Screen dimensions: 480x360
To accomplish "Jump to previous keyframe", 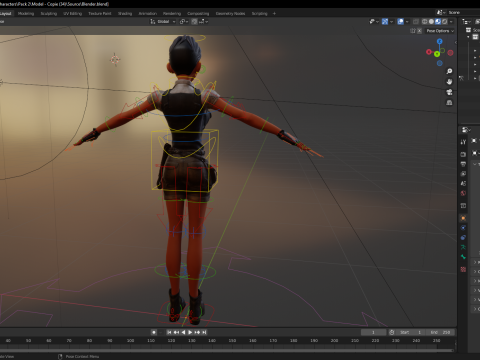I will [176, 332].
